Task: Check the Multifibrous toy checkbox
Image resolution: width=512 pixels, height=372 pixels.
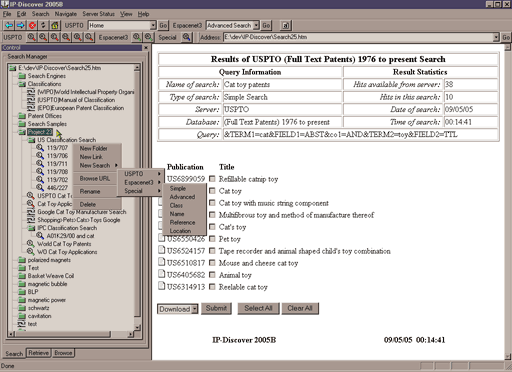Action: click(212, 215)
